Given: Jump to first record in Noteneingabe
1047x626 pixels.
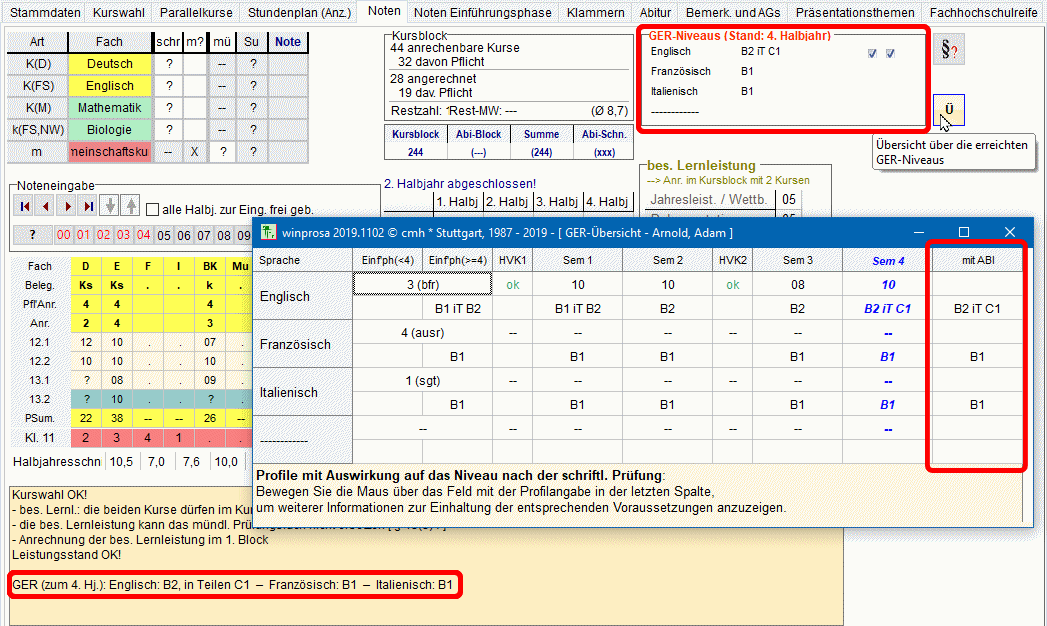Looking at the screenshot, I should (24, 207).
